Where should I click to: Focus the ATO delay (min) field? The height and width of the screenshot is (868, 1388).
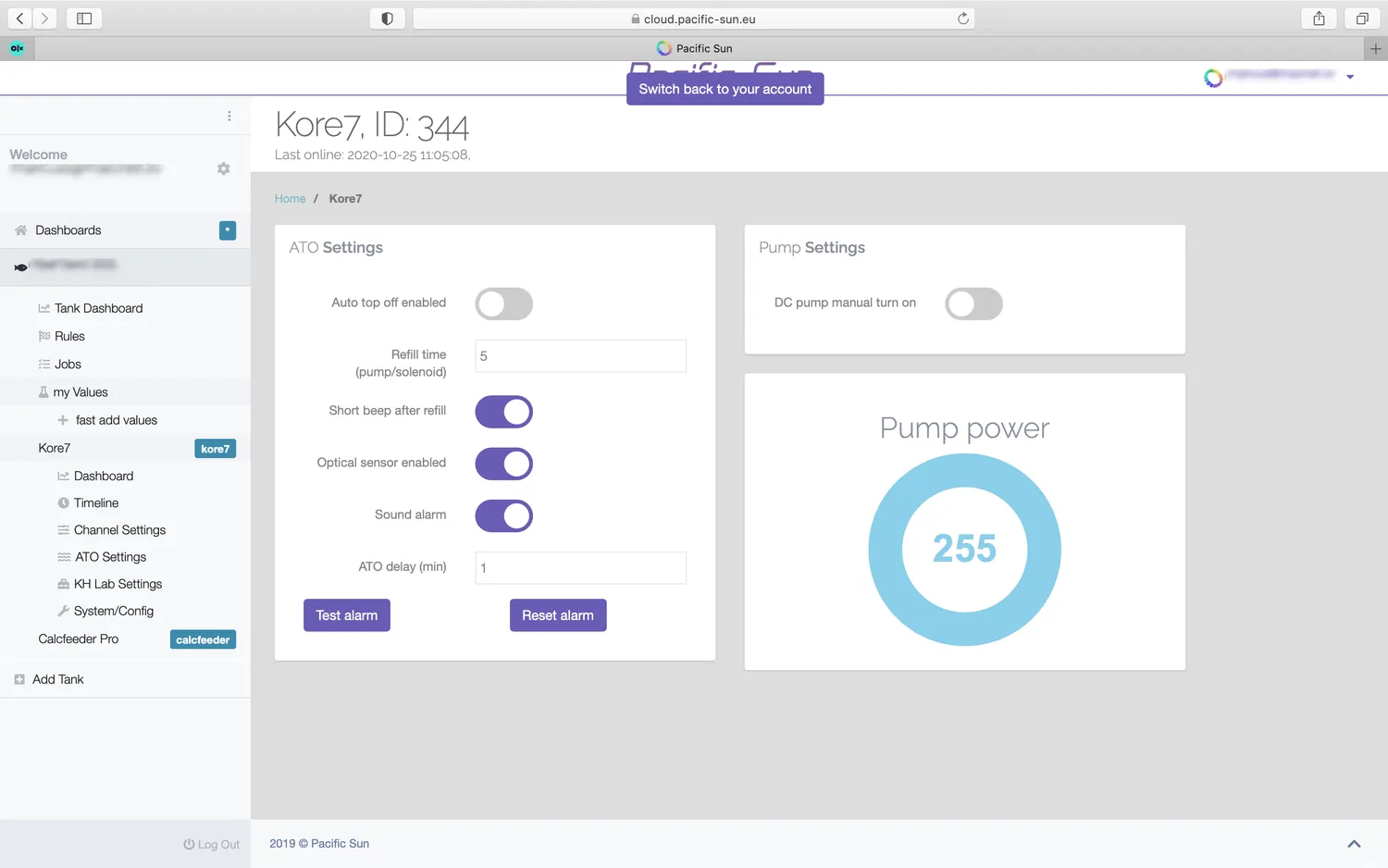581,568
